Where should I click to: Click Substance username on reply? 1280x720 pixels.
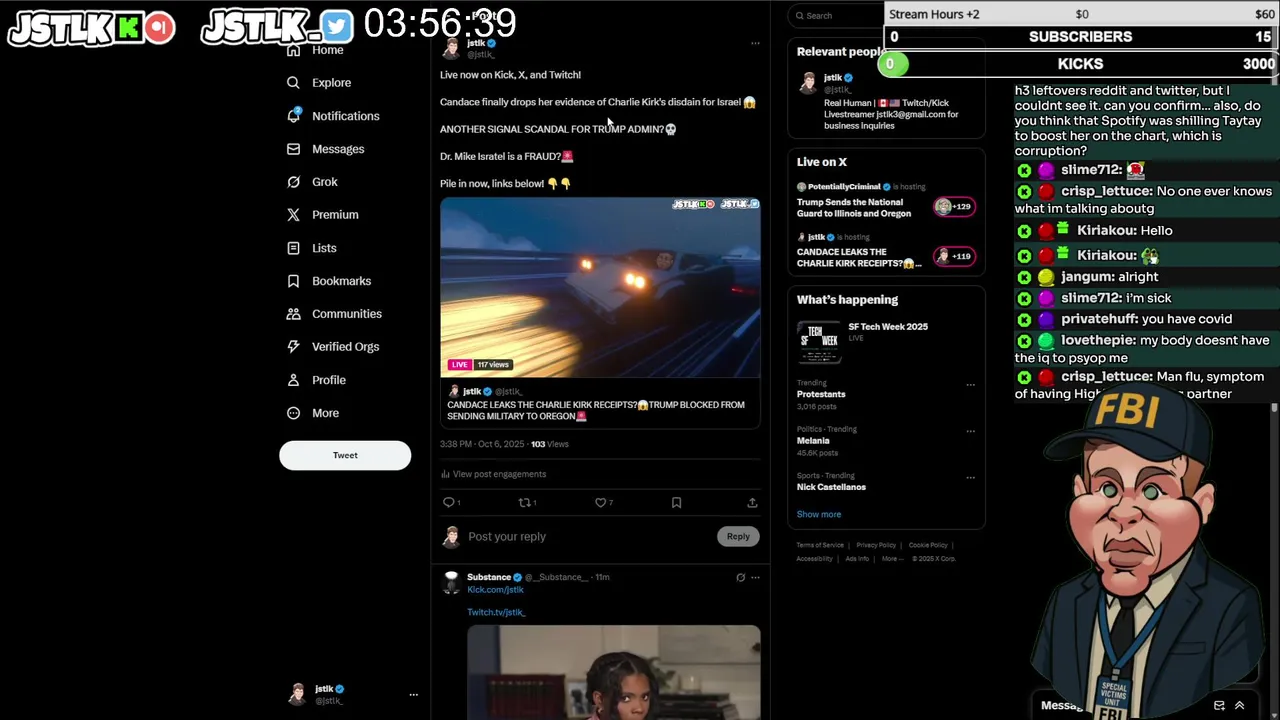coord(489,577)
